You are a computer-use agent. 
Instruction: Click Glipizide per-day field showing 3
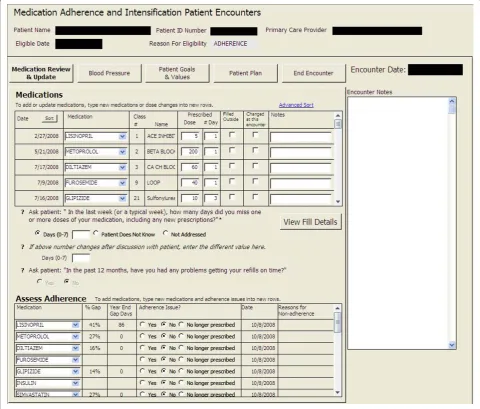tap(211, 198)
